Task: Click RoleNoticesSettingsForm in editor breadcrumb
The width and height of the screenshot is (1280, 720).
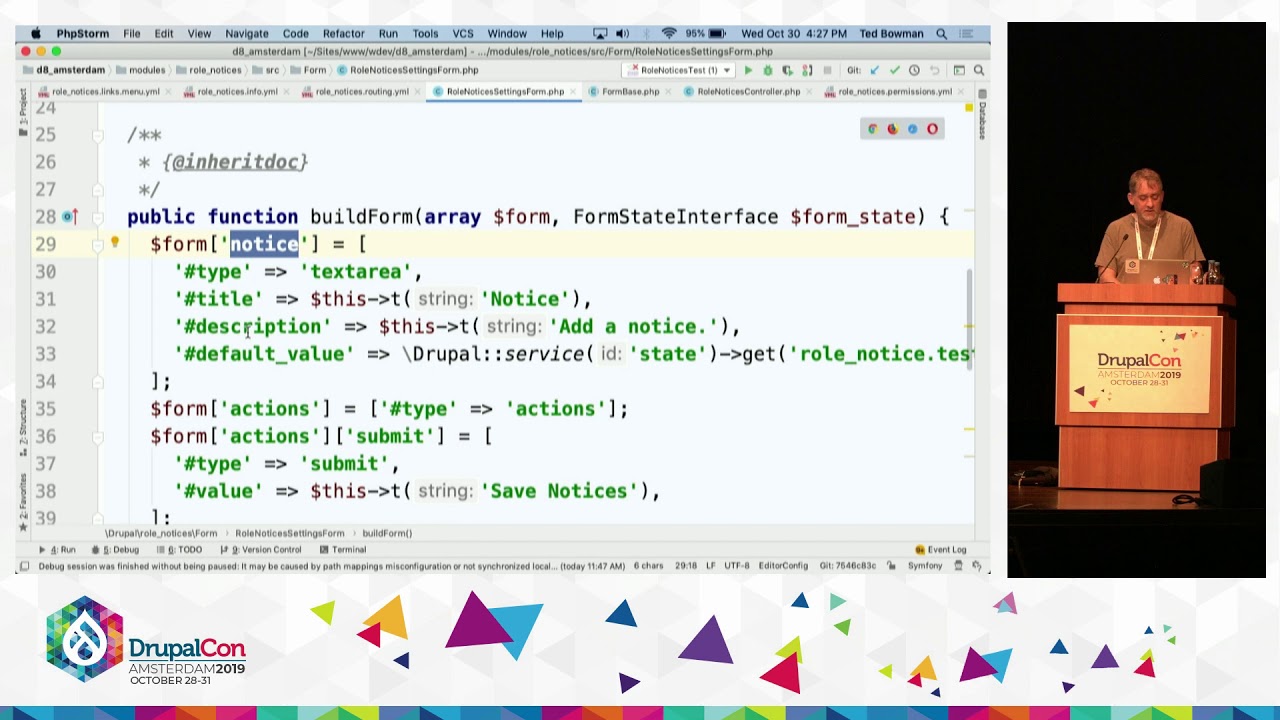Action: pyautogui.click(x=289, y=533)
